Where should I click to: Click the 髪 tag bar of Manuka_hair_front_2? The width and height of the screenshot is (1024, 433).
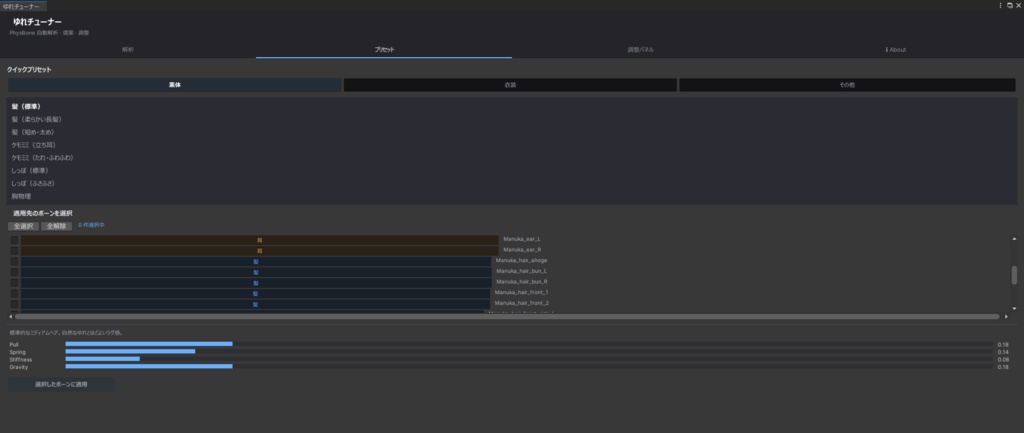coord(256,304)
